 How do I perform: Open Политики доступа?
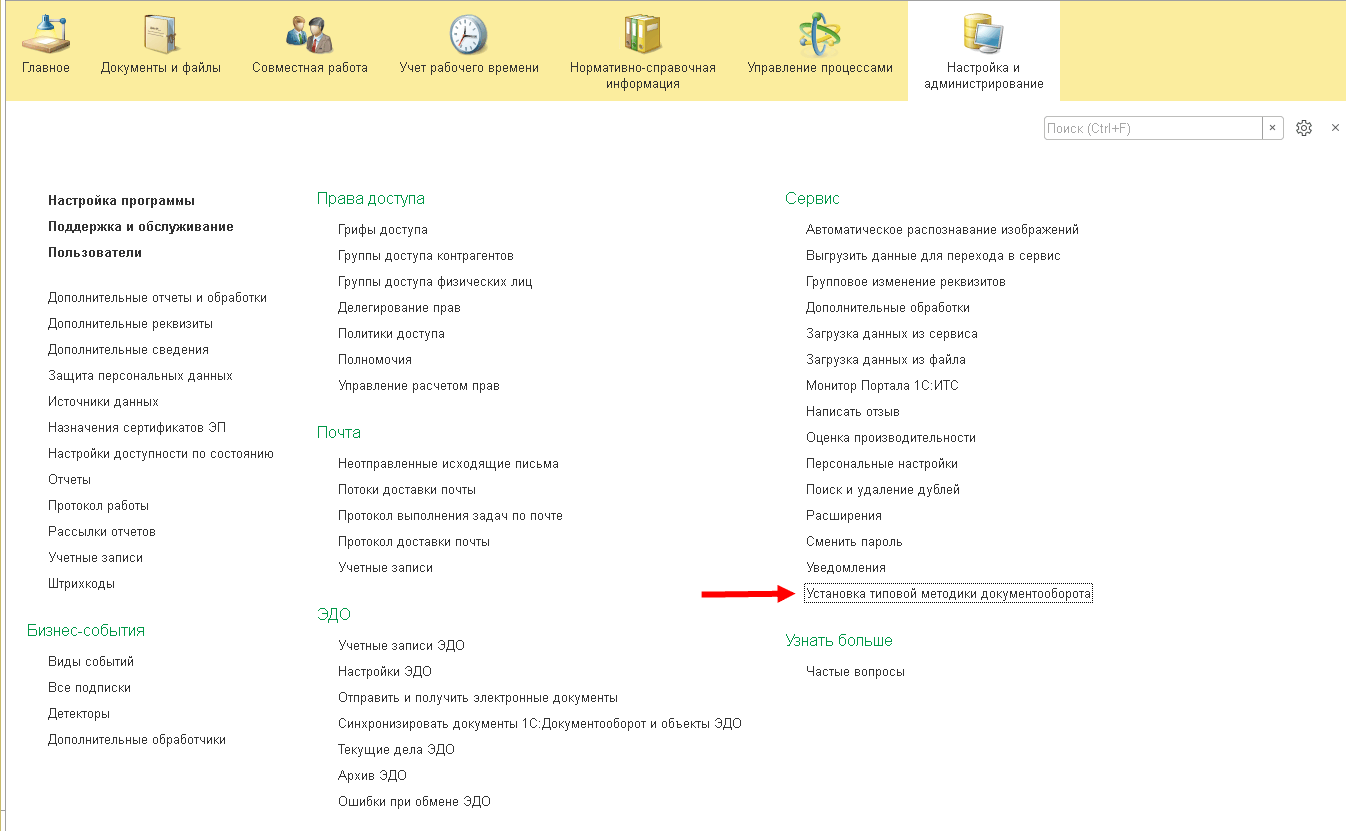point(391,334)
